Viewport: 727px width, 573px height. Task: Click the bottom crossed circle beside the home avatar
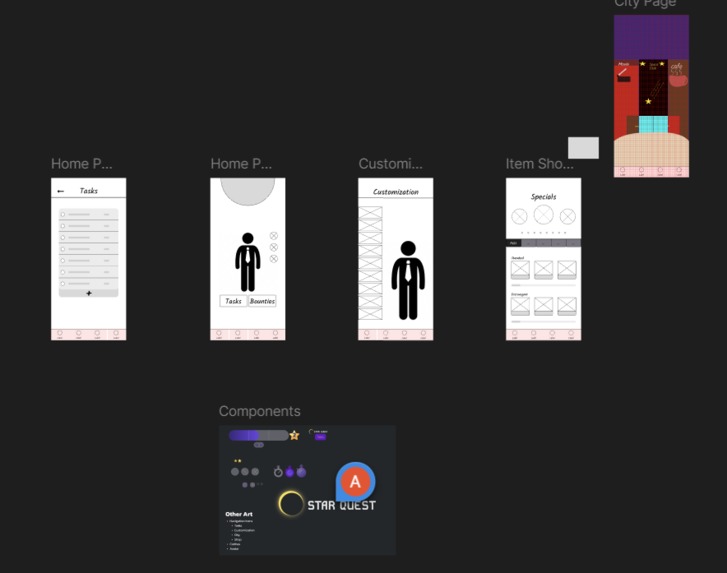point(274,259)
